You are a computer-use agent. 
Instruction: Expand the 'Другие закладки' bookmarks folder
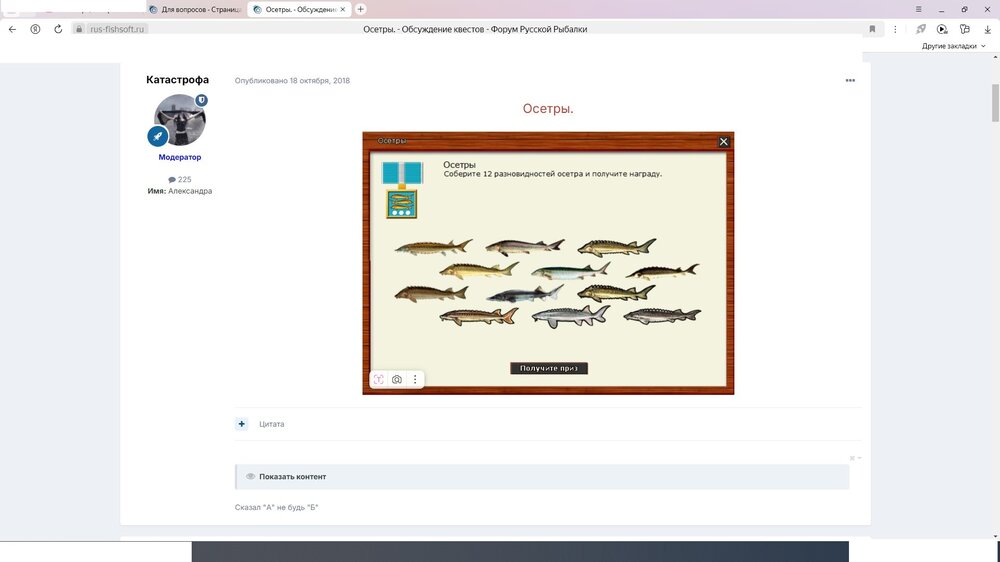pyautogui.click(x=953, y=46)
